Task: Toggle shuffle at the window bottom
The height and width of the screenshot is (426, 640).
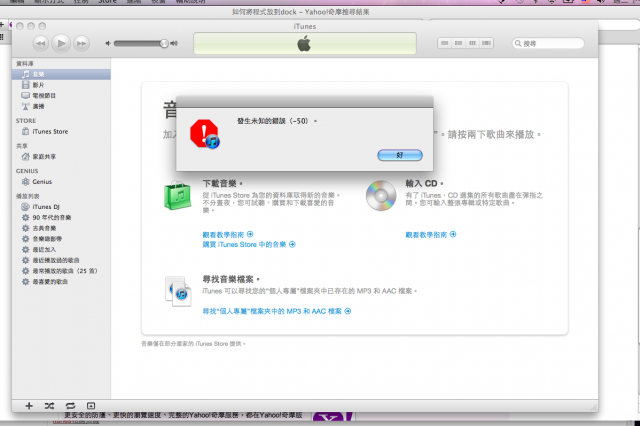Action: click(x=49, y=406)
